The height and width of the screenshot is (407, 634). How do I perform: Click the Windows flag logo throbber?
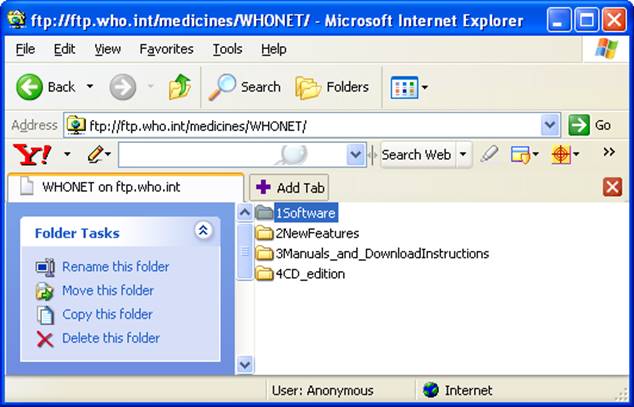coord(606,49)
